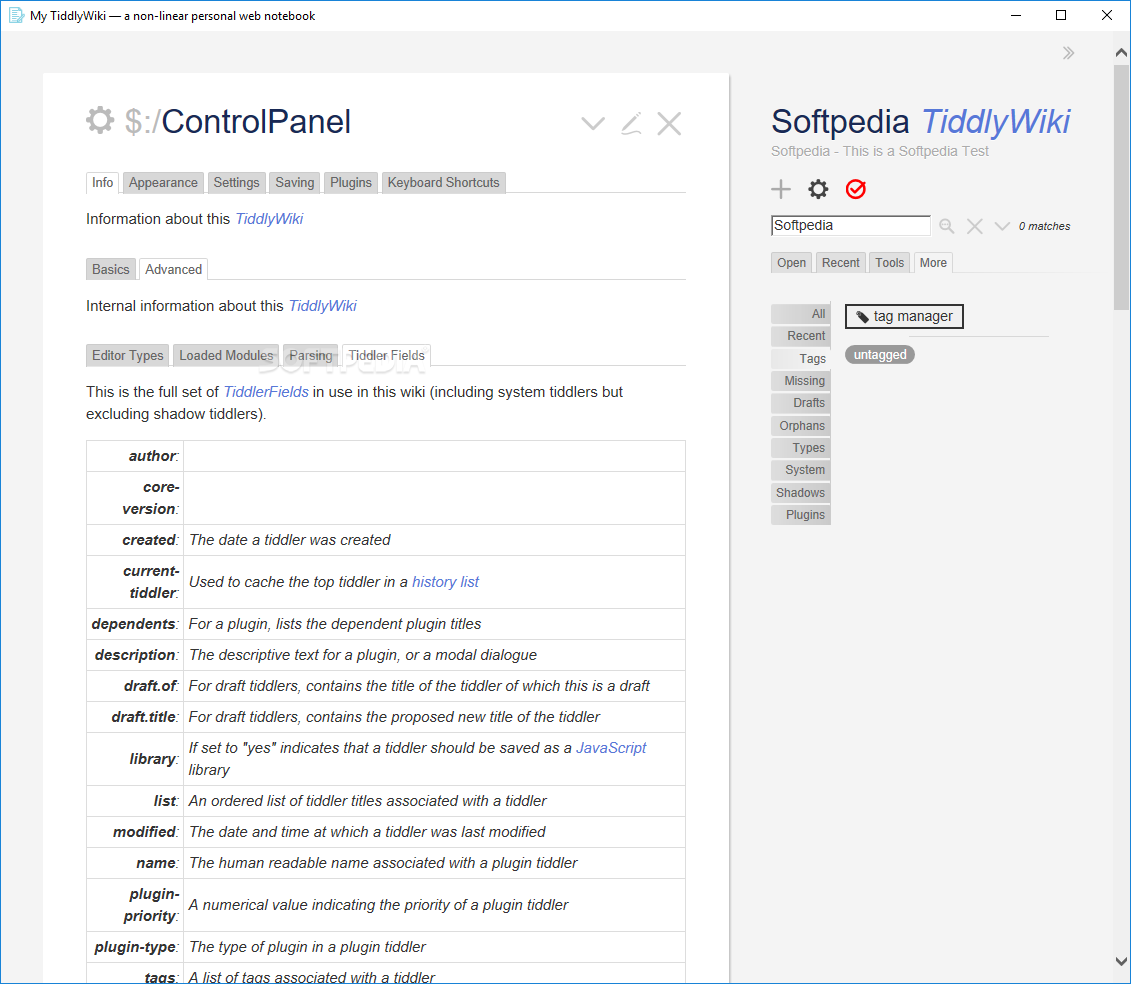This screenshot has height=984, width=1131.
Task: Create a new tiddler with plus icon
Action: tap(781, 189)
